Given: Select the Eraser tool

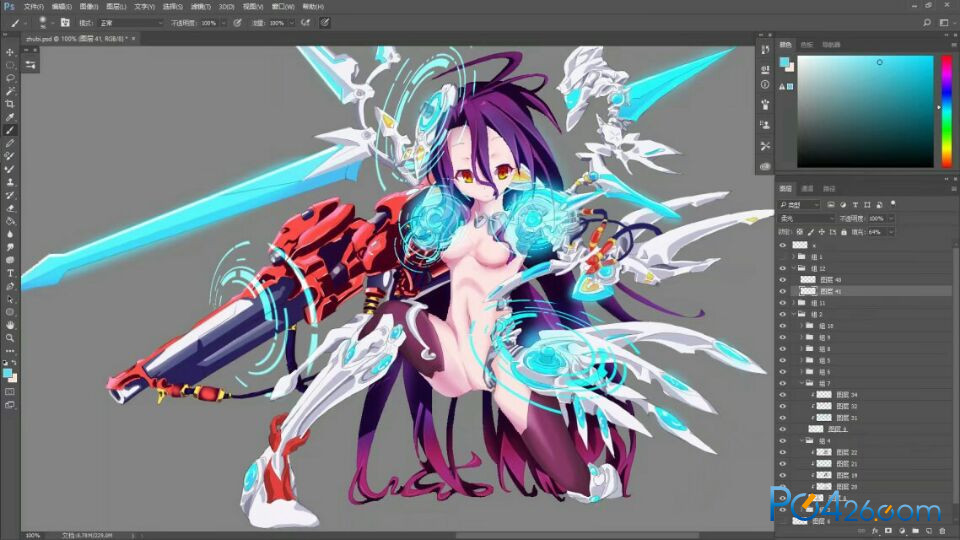Looking at the screenshot, I should click(x=10, y=208).
